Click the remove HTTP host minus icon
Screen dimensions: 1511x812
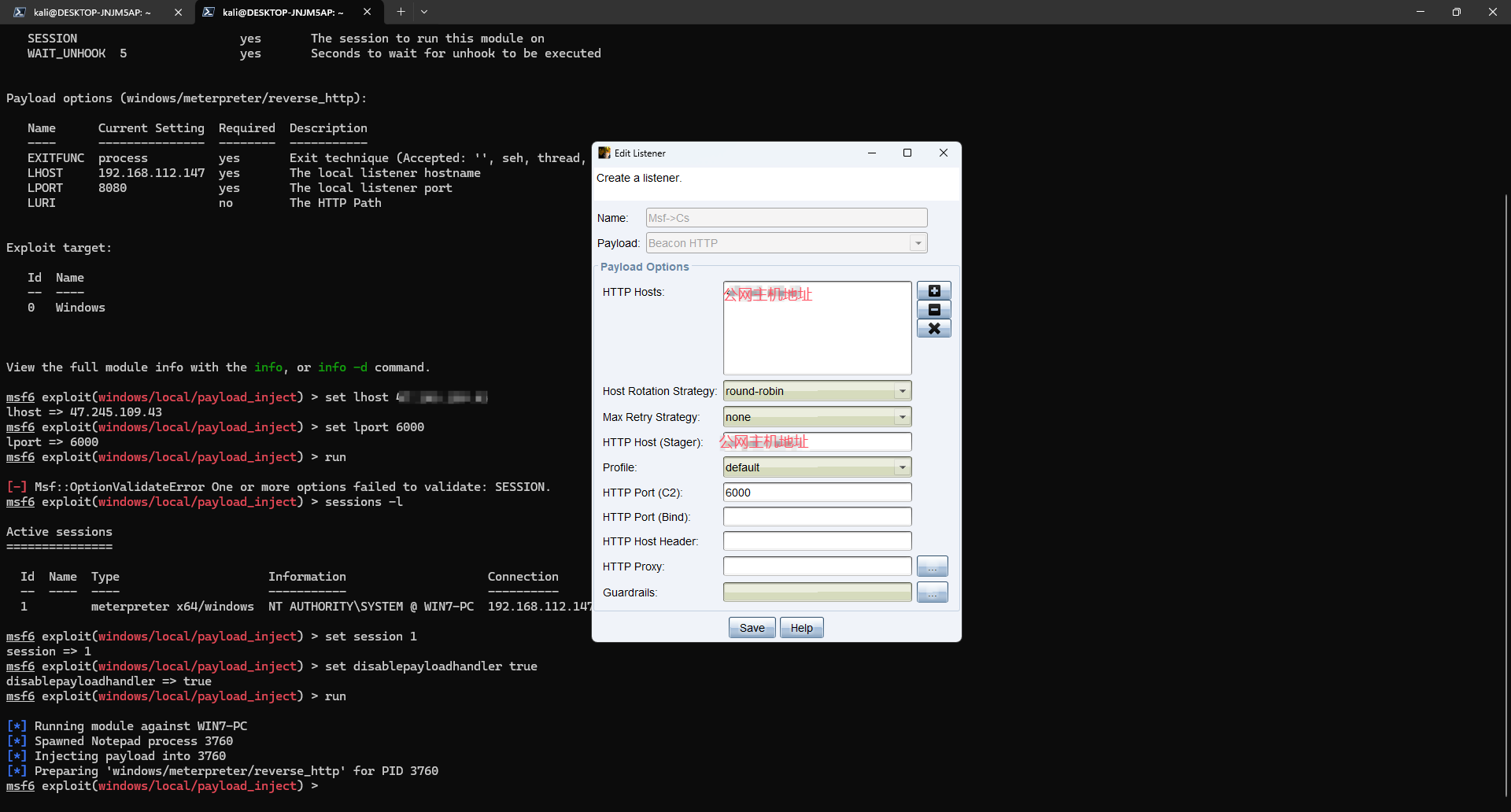[934, 310]
